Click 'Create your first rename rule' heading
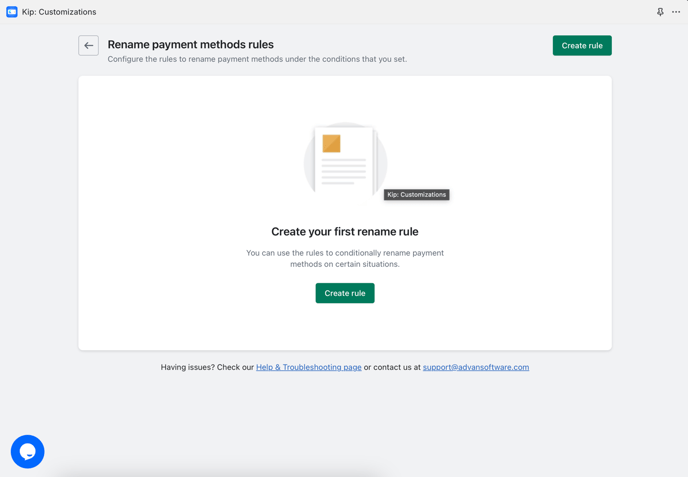 click(345, 232)
